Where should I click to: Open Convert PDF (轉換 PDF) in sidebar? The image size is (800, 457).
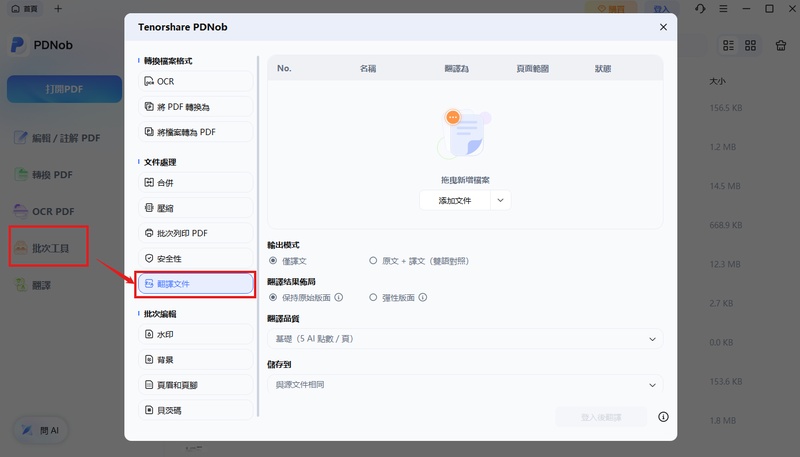point(44,175)
